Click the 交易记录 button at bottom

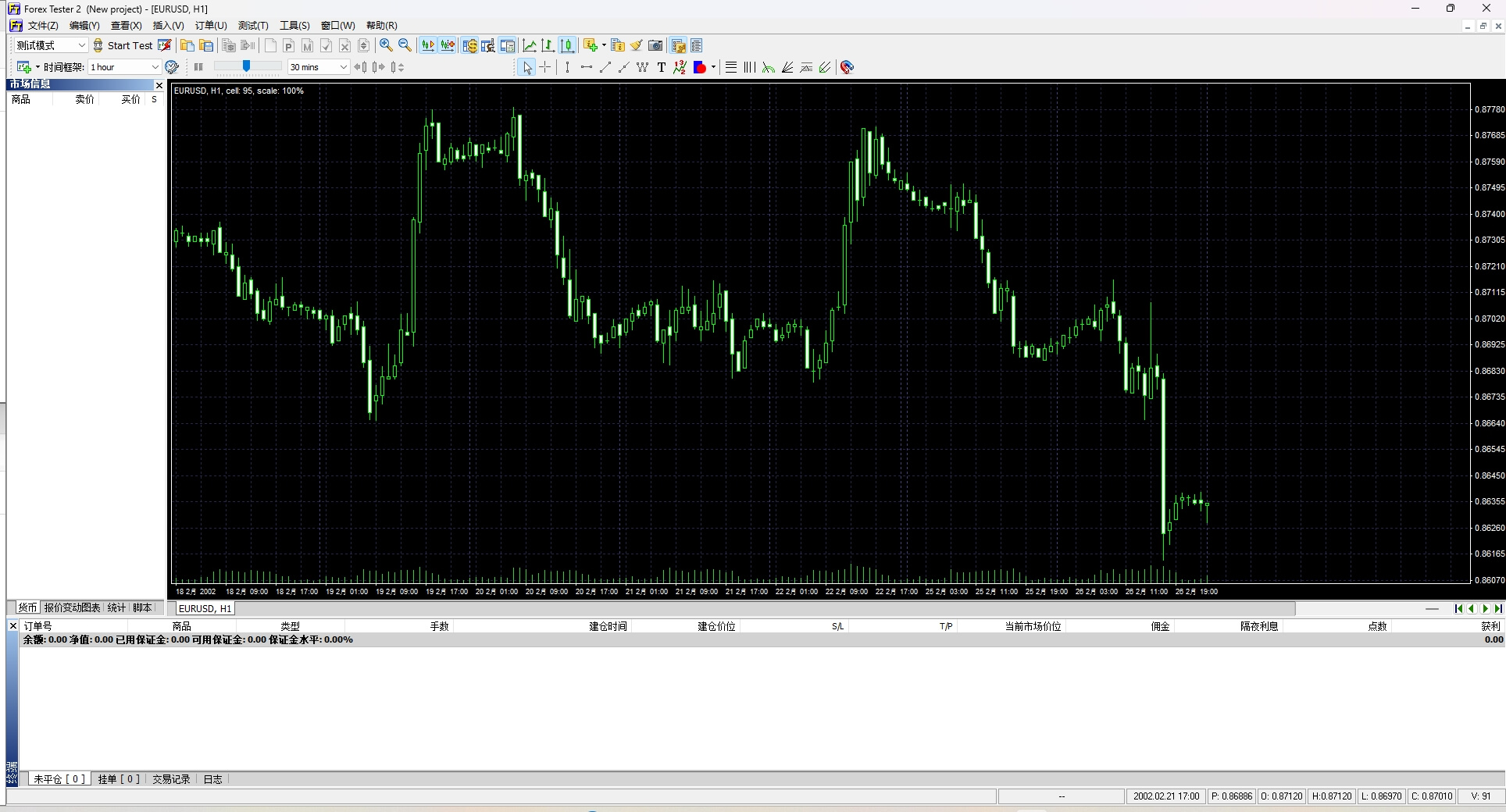tap(170, 779)
